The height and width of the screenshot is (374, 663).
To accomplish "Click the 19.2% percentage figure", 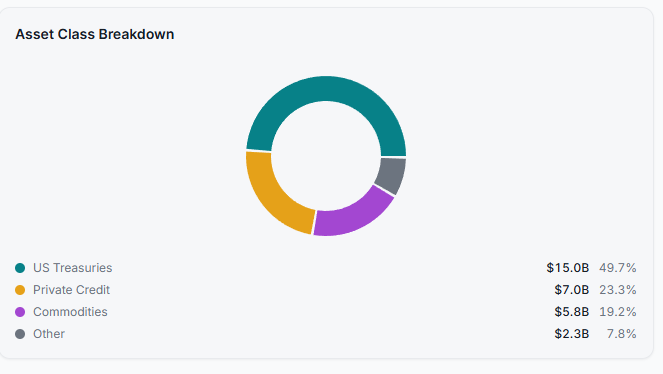I will click(618, 312).
